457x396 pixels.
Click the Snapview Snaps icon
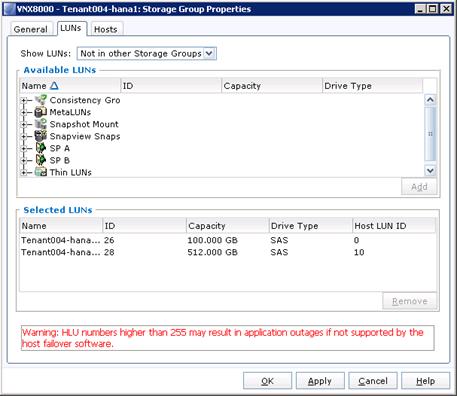coord(41,136)
